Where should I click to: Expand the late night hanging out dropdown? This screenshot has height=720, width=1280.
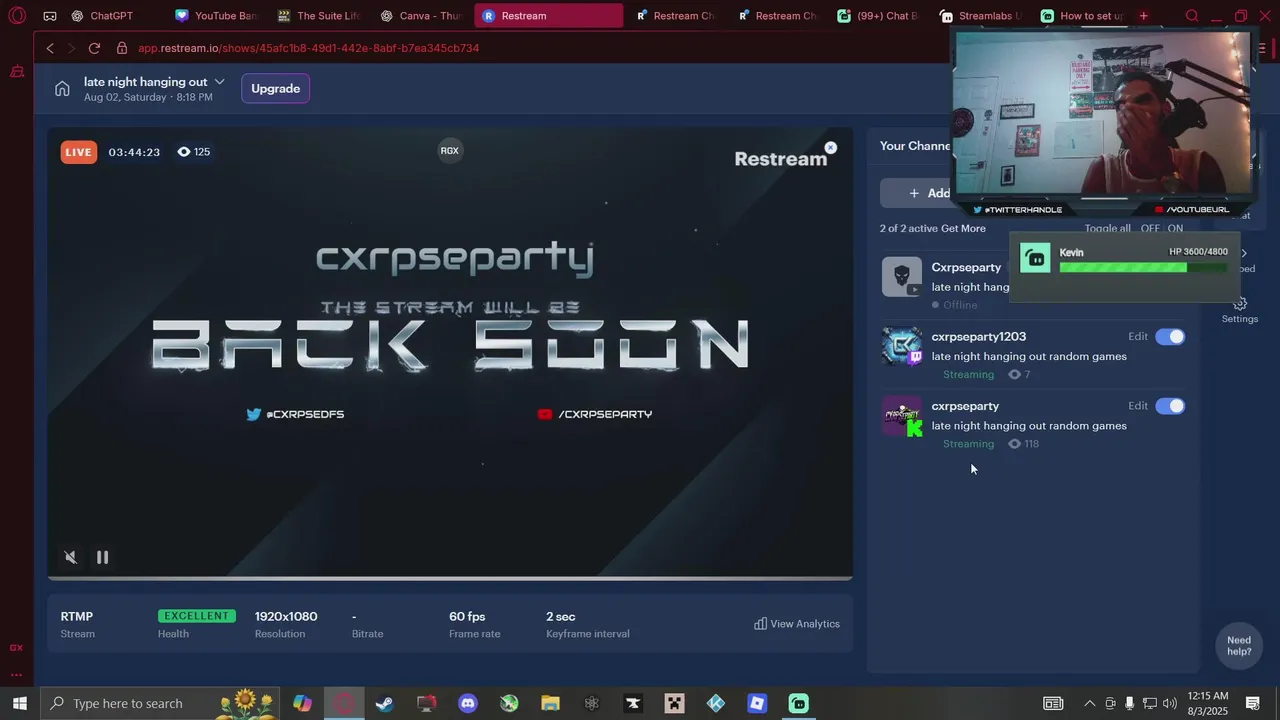pyautogui.click(x=219, y=82)
